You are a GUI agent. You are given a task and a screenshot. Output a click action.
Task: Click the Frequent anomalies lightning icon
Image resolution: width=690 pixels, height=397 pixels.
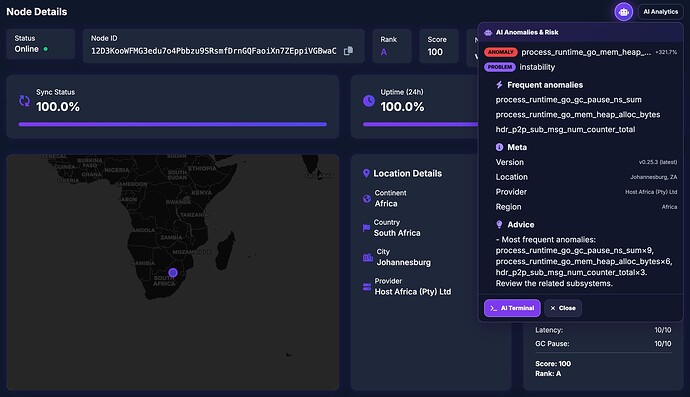click(499, 85)
